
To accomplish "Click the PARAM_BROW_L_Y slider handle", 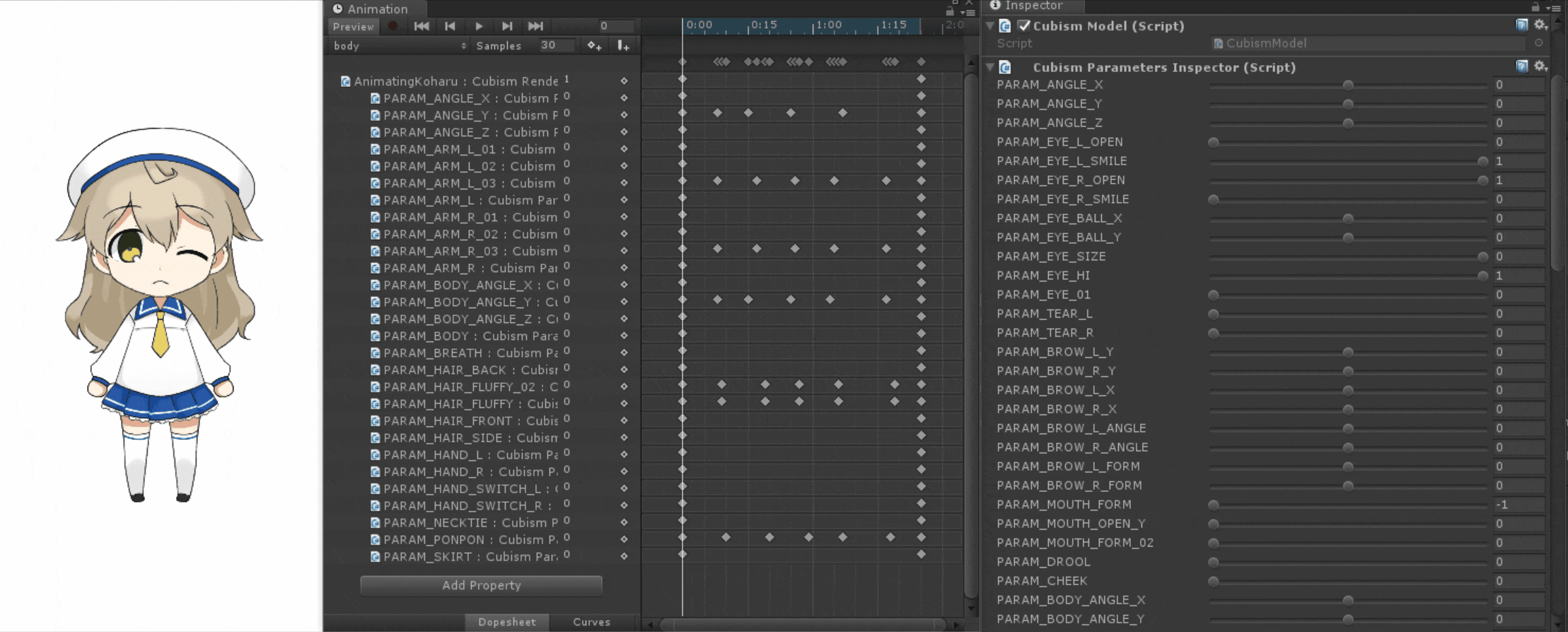I will (1348, 352).
